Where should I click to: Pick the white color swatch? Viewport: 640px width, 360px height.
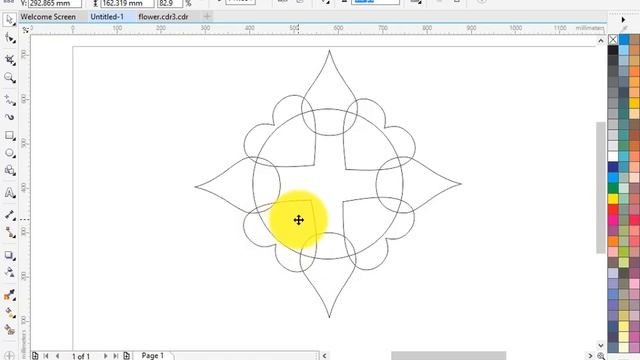pos(613,156)
